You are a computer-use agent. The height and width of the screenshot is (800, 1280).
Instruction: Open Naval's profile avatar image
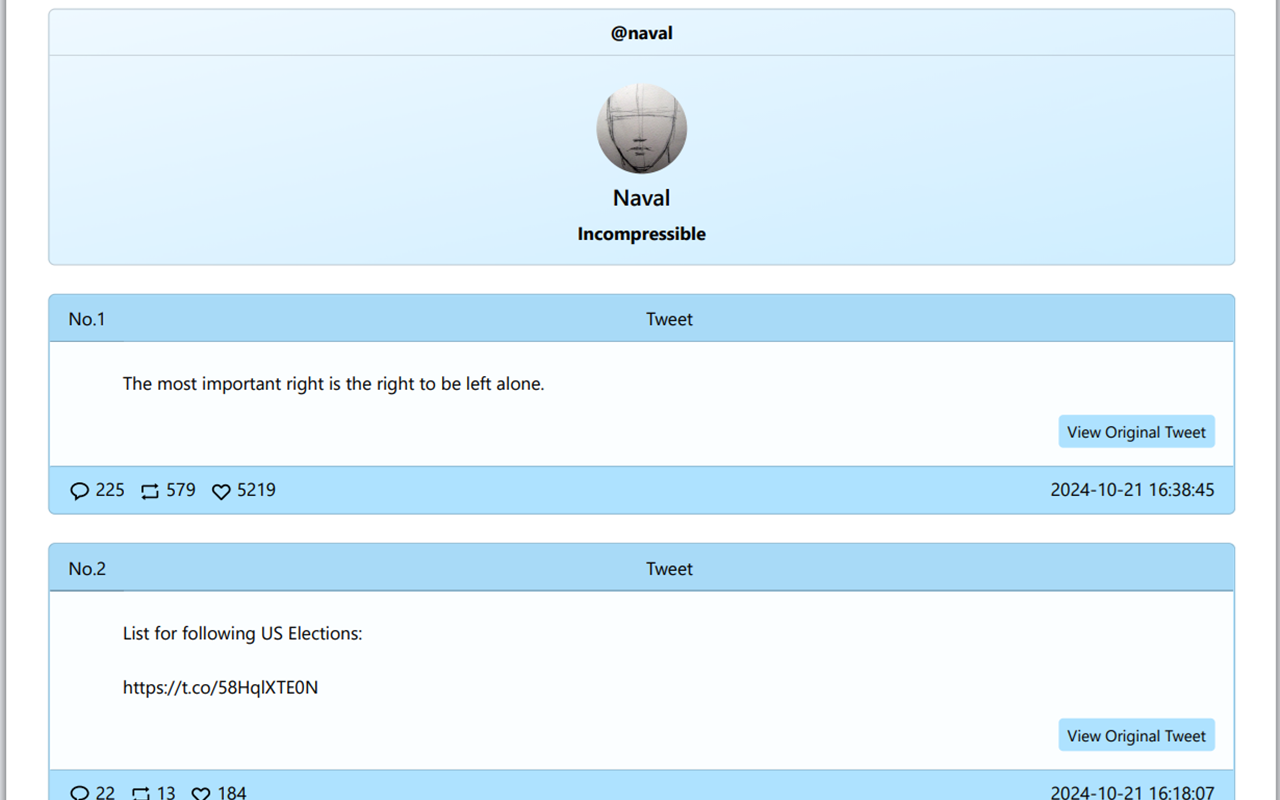tap(642, 128)
